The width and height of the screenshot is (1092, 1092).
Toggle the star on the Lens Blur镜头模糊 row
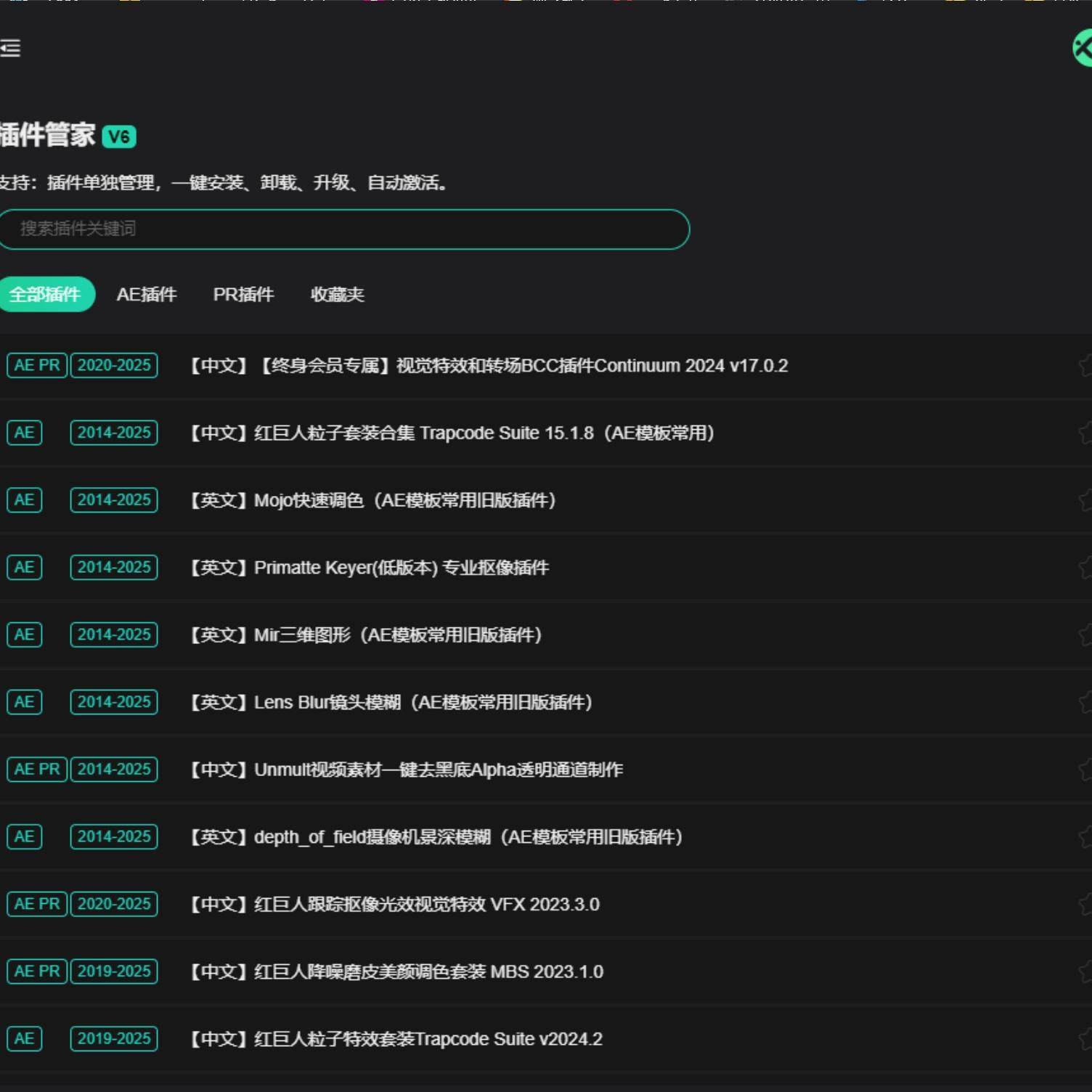tap(1087, 702)
